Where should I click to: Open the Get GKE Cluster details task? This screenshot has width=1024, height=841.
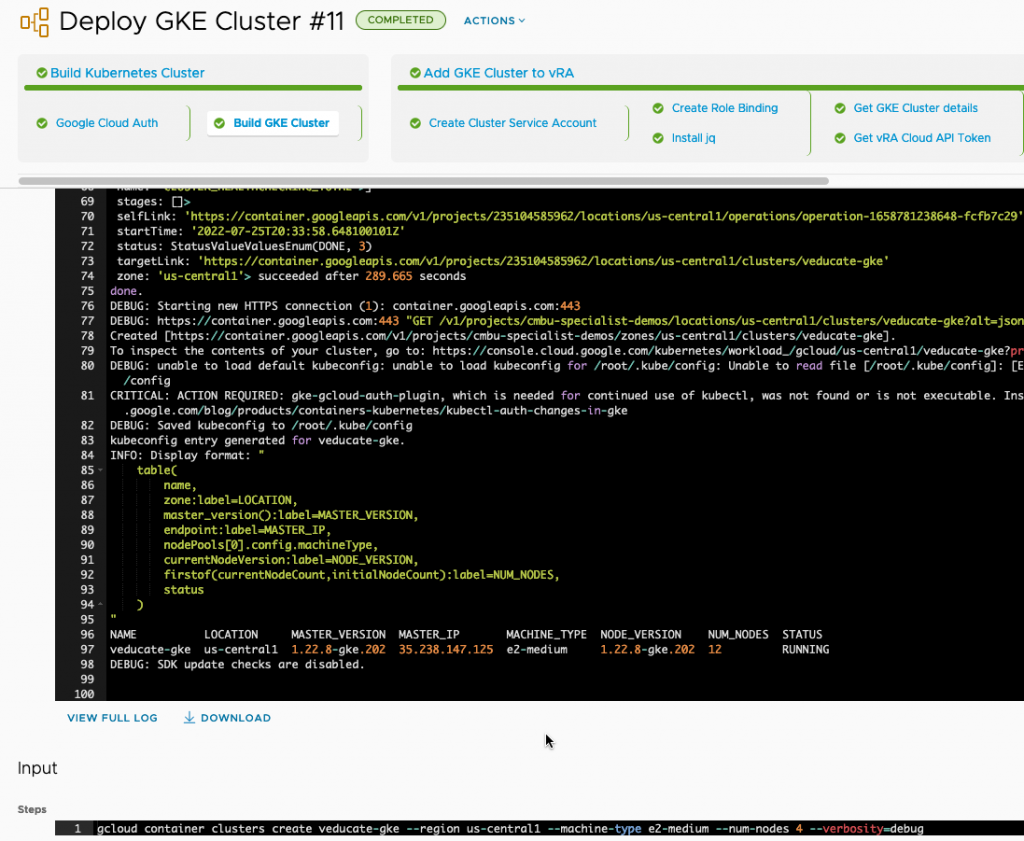916,108
